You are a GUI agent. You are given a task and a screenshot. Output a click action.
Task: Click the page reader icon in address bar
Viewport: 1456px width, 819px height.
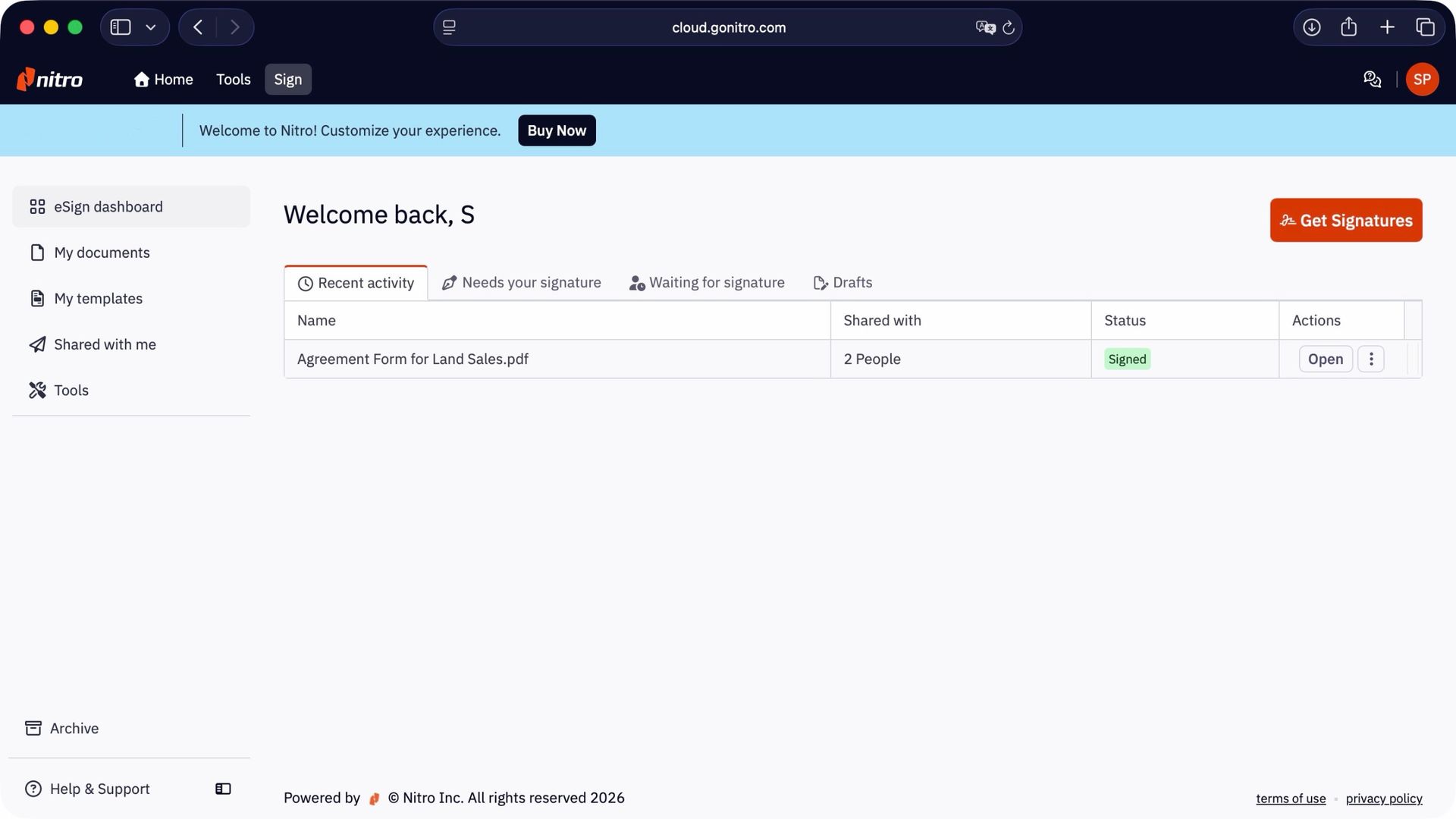[449, 27]
